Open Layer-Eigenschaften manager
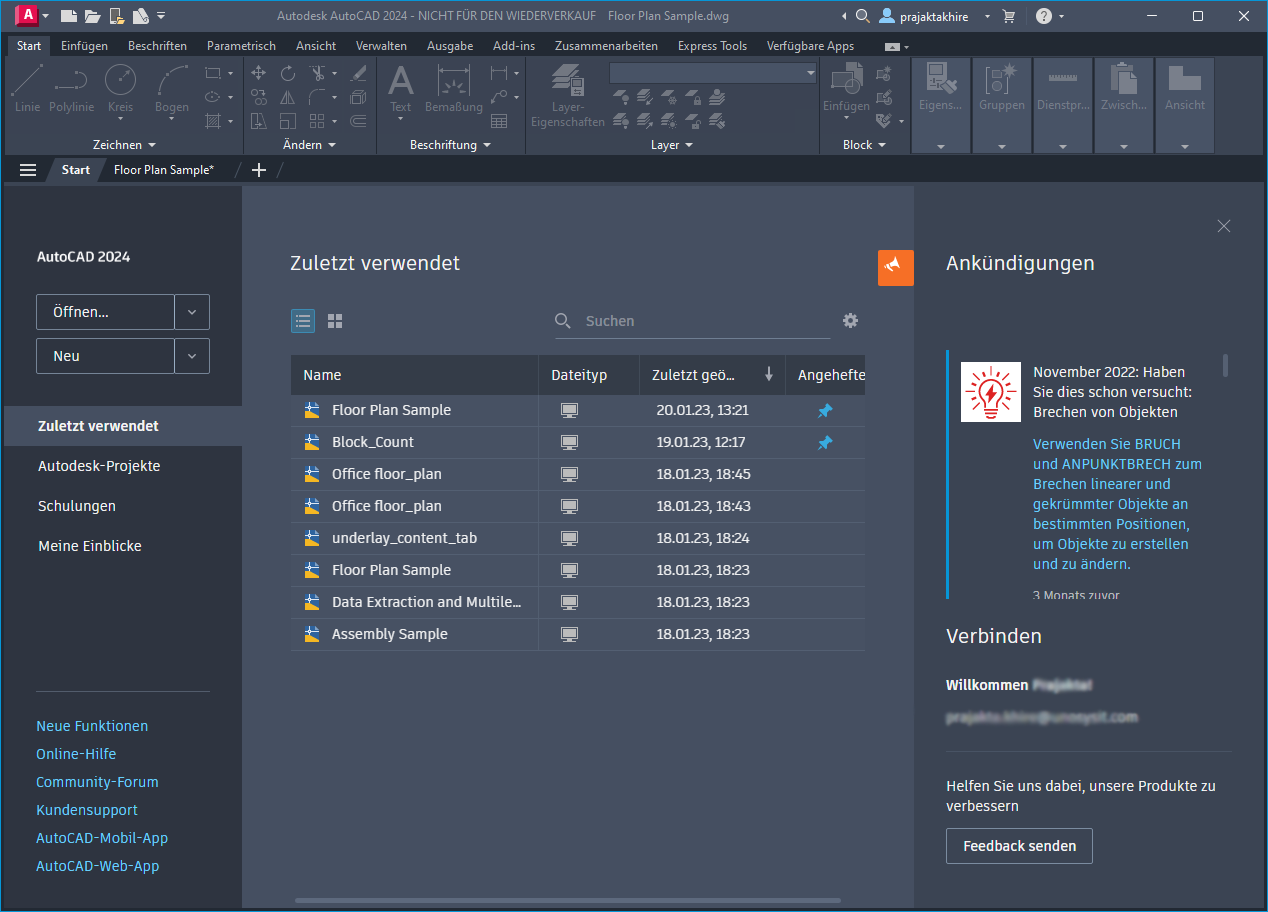 [x=567, y=96]
